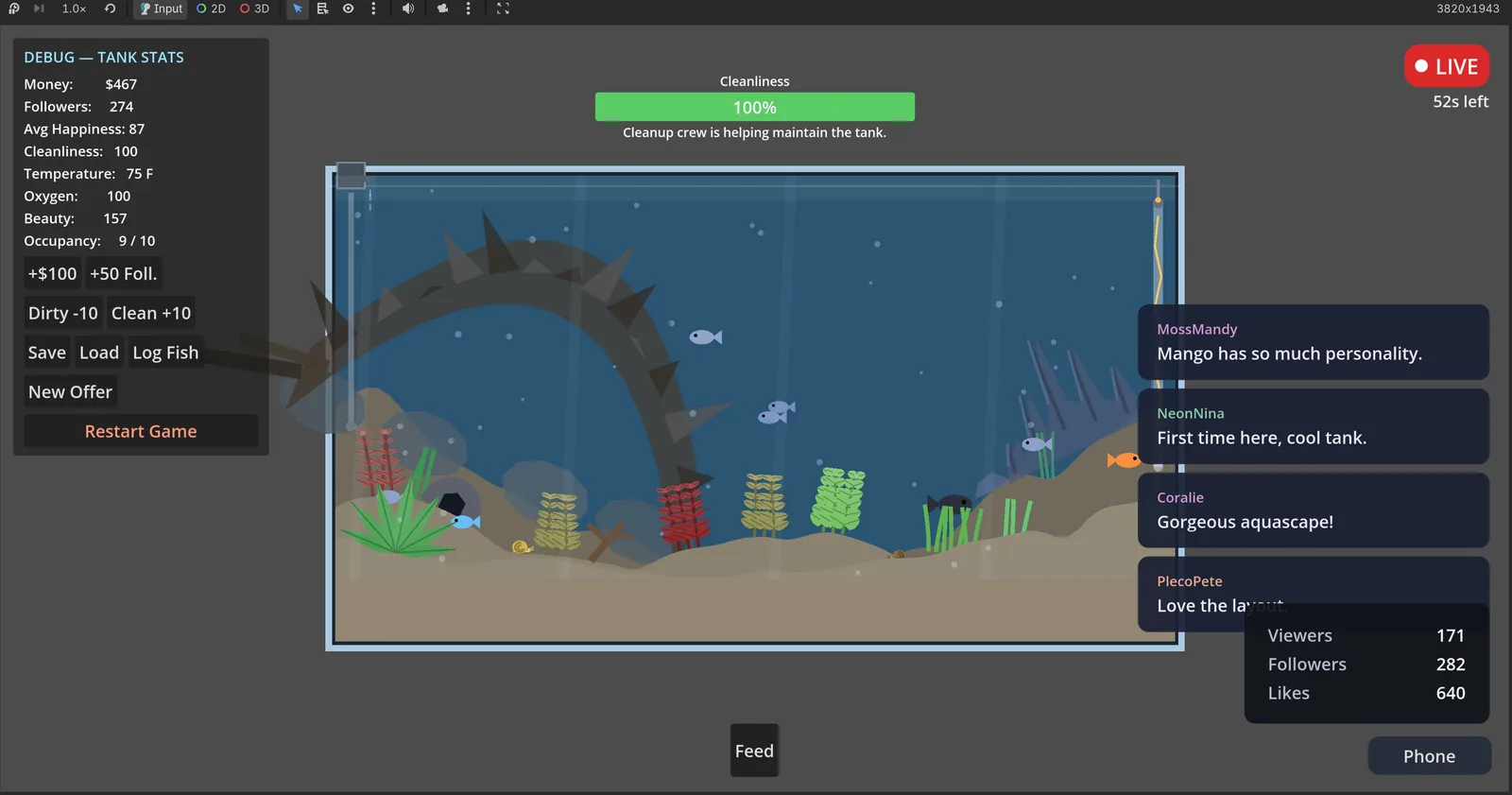Select the 2D view mode
Screen dimensions: 1512x795
click(x=212, y=9)
